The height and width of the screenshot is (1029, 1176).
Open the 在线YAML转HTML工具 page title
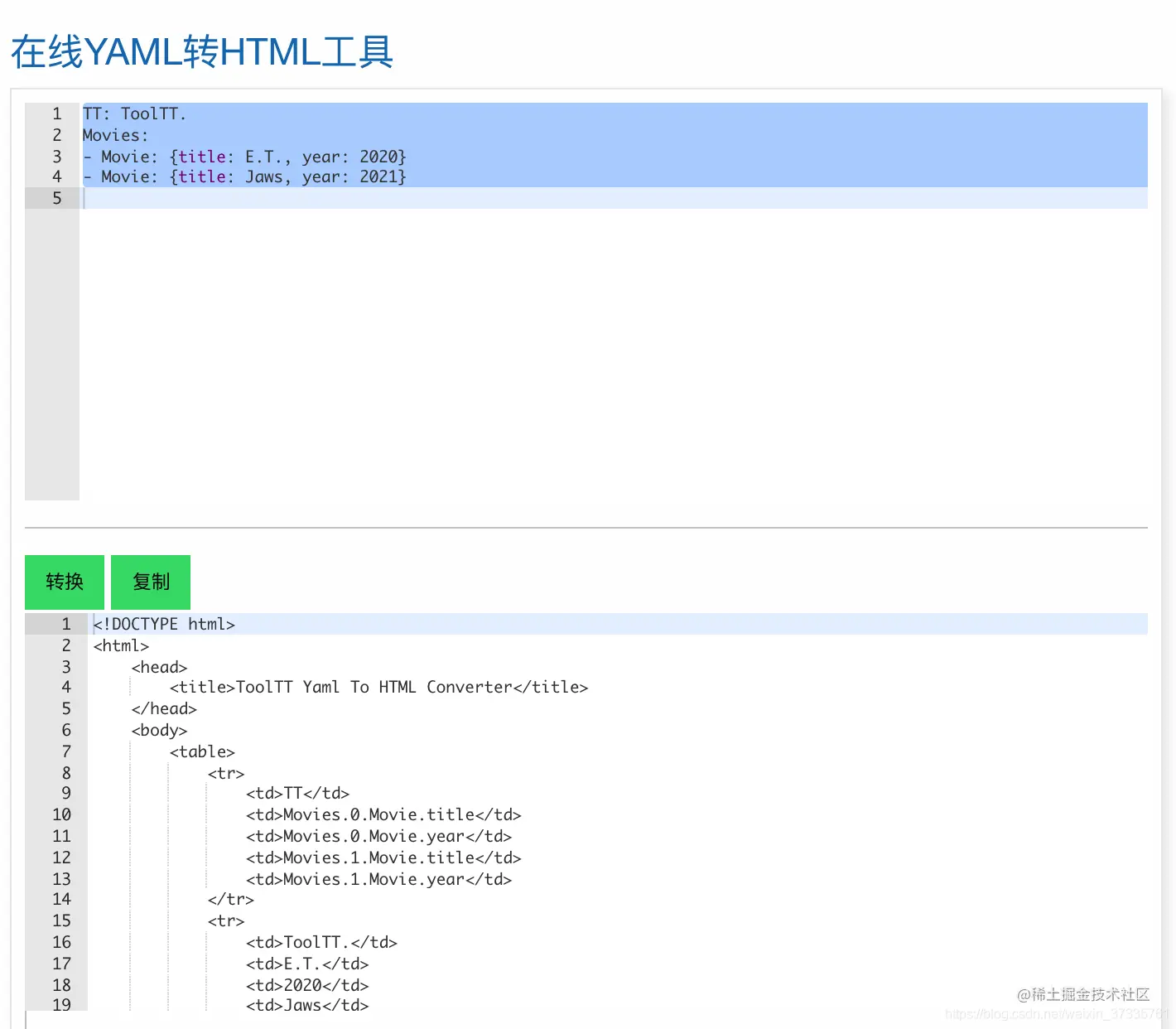click(x=202, y=51)
